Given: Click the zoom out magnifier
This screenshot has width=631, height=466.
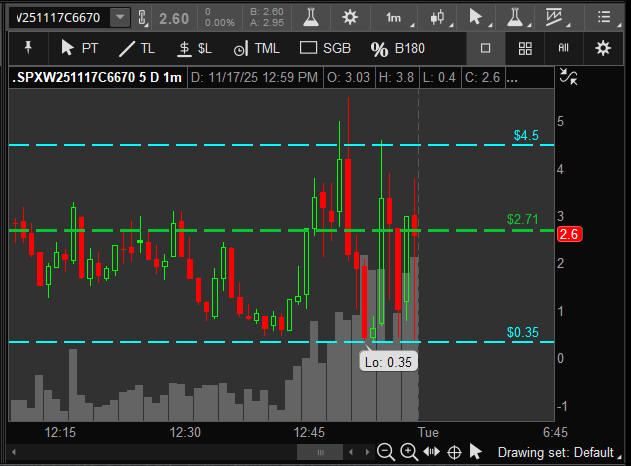Looking at the screenshot, I should [386, 452].
